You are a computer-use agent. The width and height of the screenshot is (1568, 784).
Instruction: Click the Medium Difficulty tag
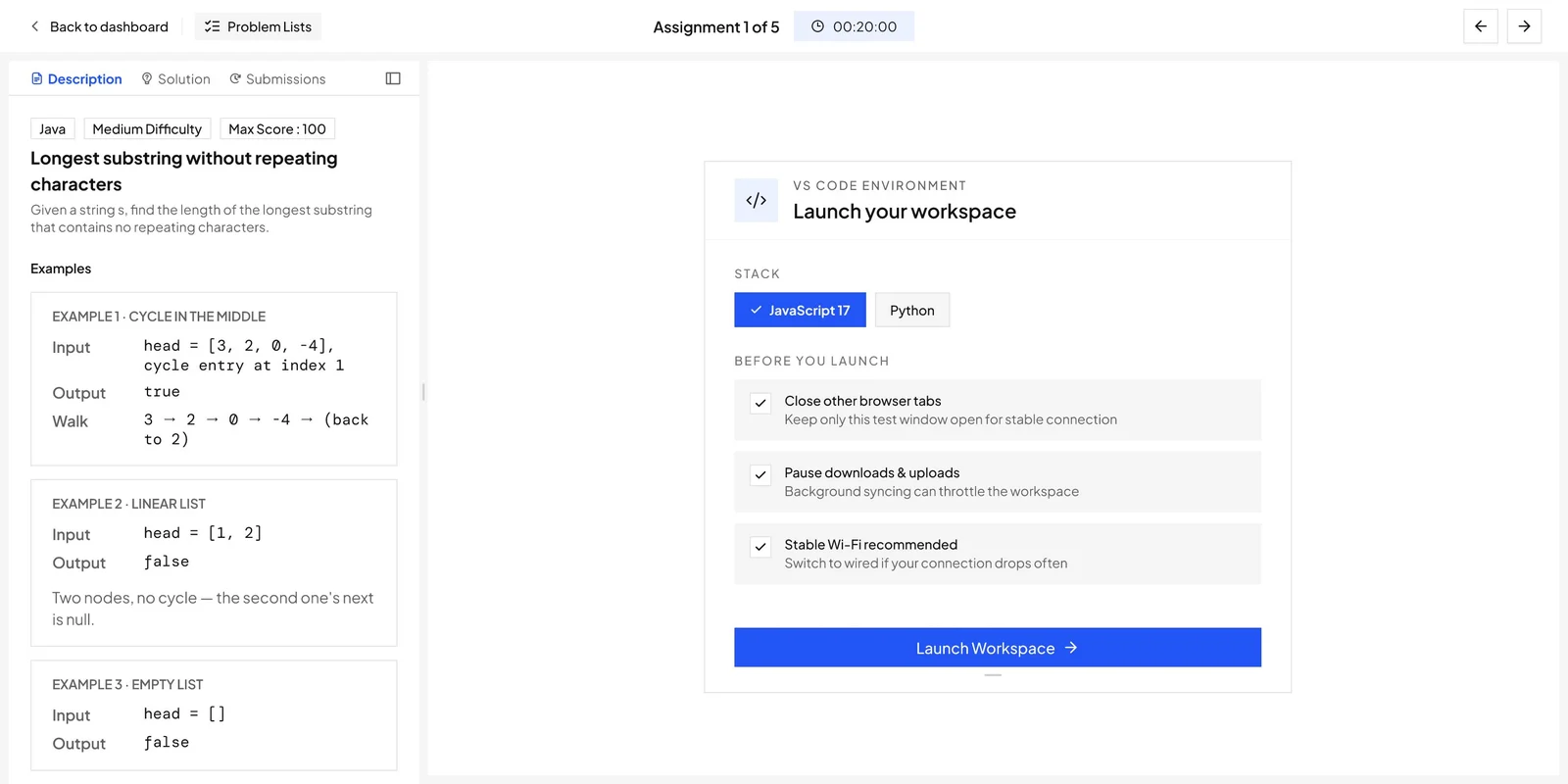point(147,129)
